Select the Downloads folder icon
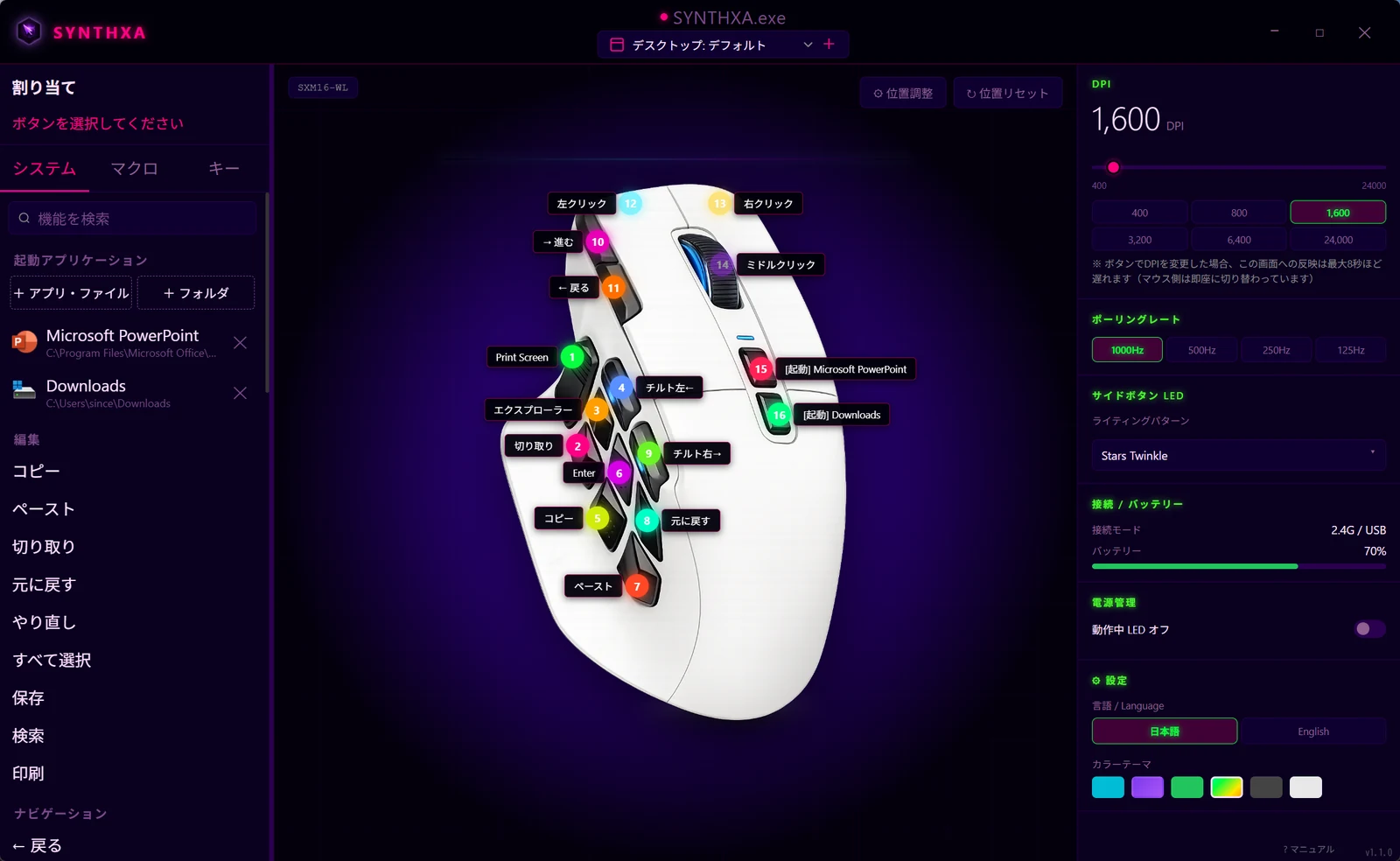Screen dimensions: 1400x861 24,392
